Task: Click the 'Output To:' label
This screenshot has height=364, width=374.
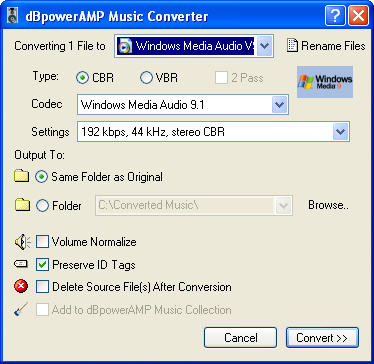Action: 39,155
